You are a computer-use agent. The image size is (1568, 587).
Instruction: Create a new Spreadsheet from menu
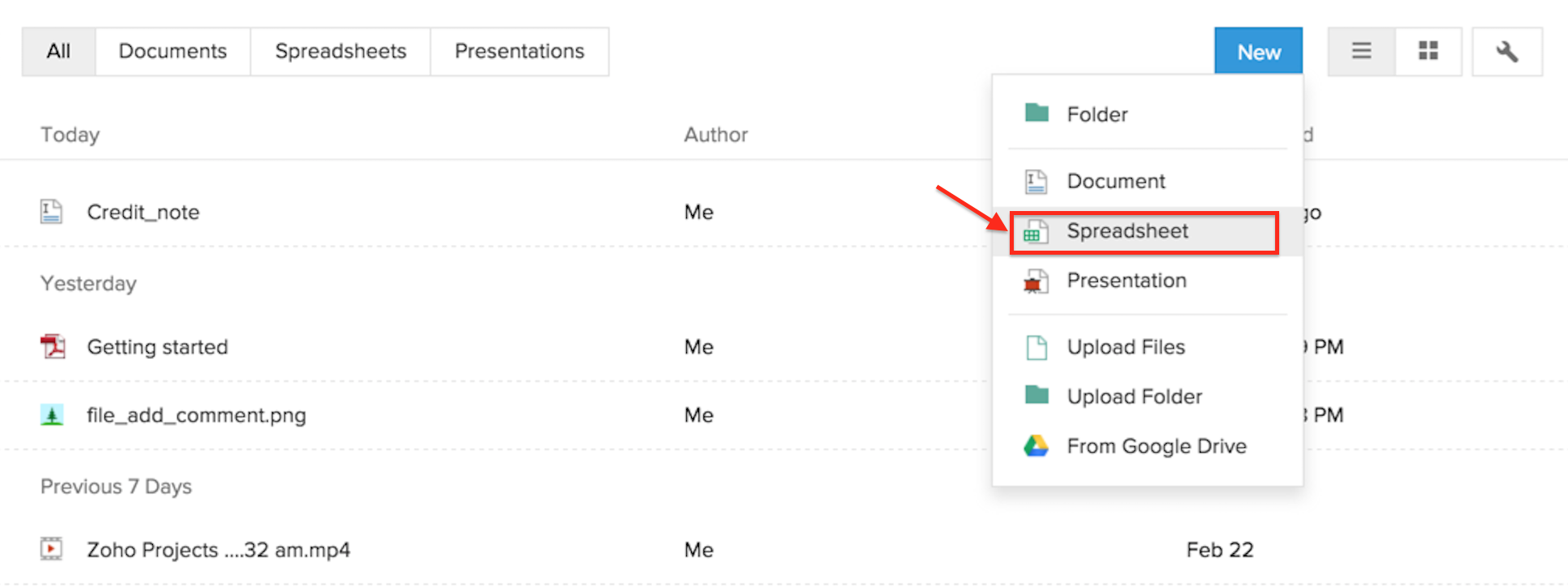coord(1127,231)
